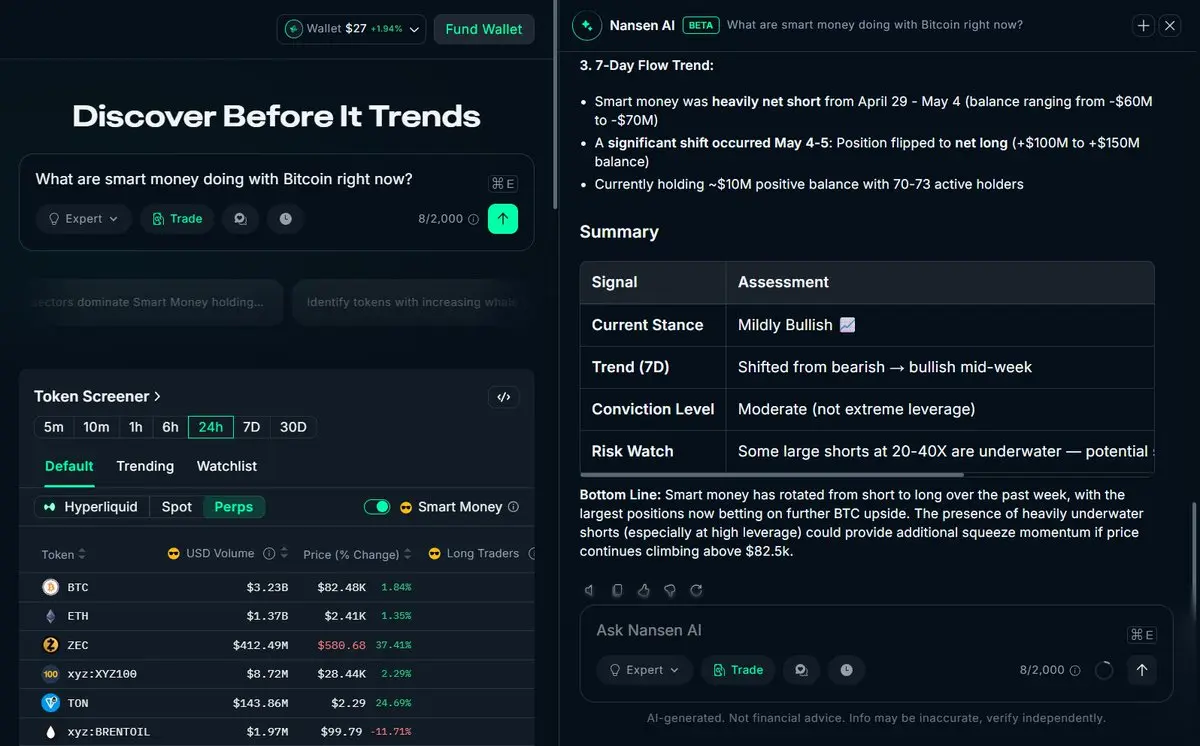Open Expert mode dropdown in left search box
Viewport: 1200px width, 746px height.
click(x=84, y=219)
